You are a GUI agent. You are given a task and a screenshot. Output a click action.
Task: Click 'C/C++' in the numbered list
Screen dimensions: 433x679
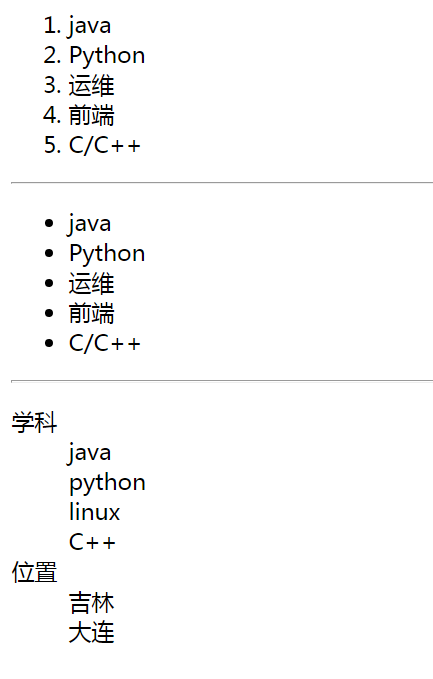coord(105,145)
